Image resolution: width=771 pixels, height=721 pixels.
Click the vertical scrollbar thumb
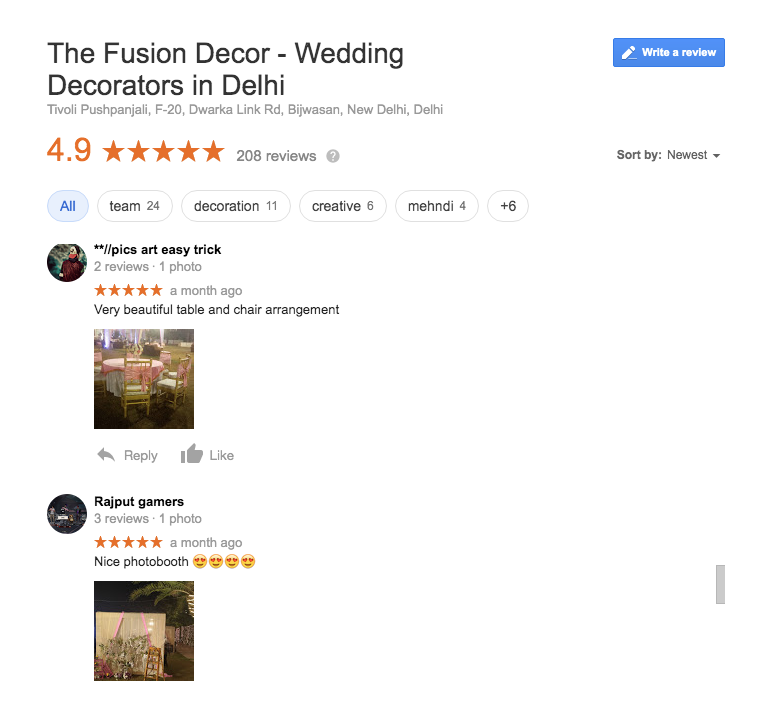point(720,584)
